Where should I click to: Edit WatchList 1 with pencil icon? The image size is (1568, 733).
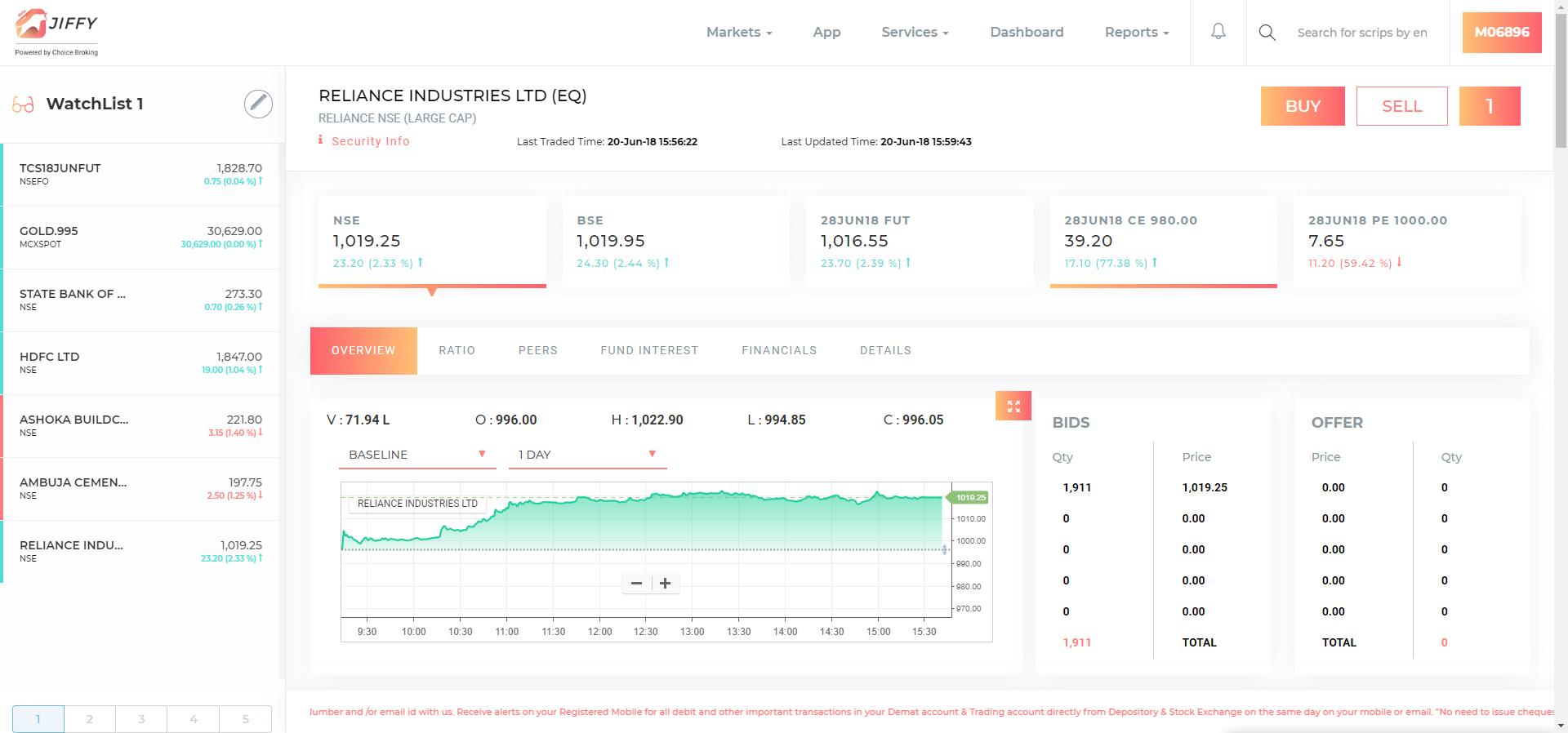coord(258,104)
